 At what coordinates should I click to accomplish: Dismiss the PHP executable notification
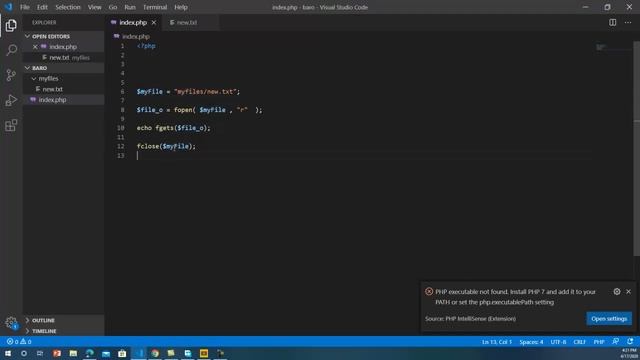point(629,291)
